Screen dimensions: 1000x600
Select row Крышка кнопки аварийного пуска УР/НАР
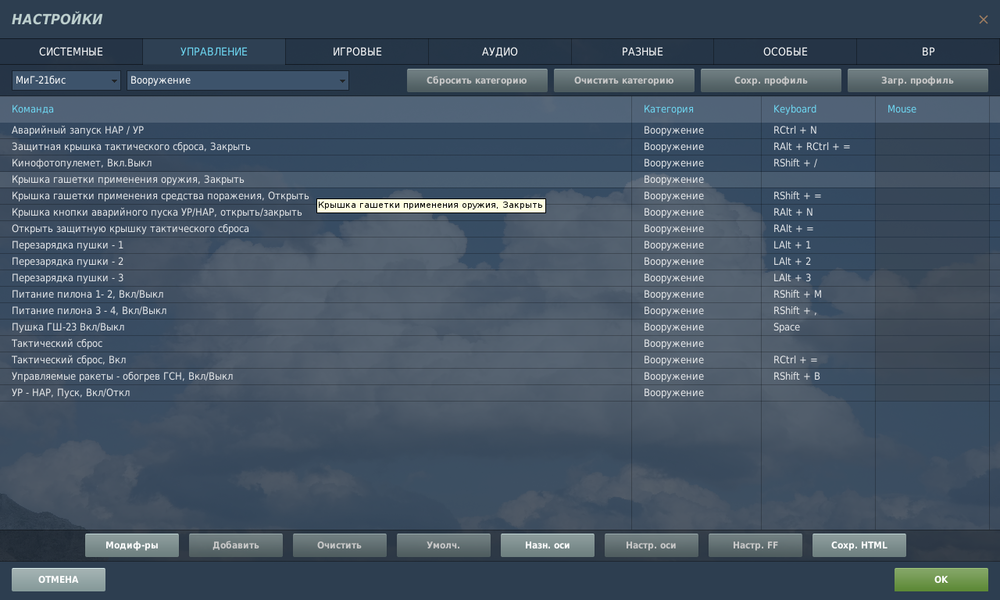pos(495,212)
